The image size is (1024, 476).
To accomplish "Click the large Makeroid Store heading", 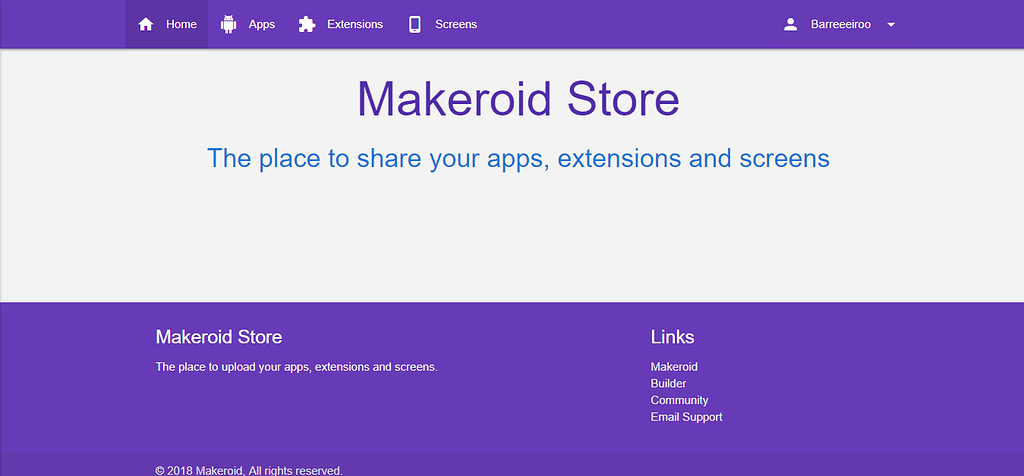I will (518, 99).
